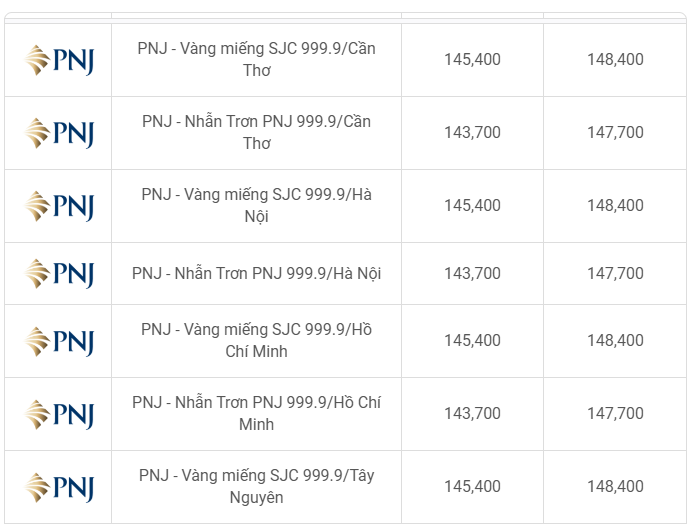
Task: Click the 147,700 sell price for Nhẫn Trơn Cần Thơ
Action: pos(615,132)
